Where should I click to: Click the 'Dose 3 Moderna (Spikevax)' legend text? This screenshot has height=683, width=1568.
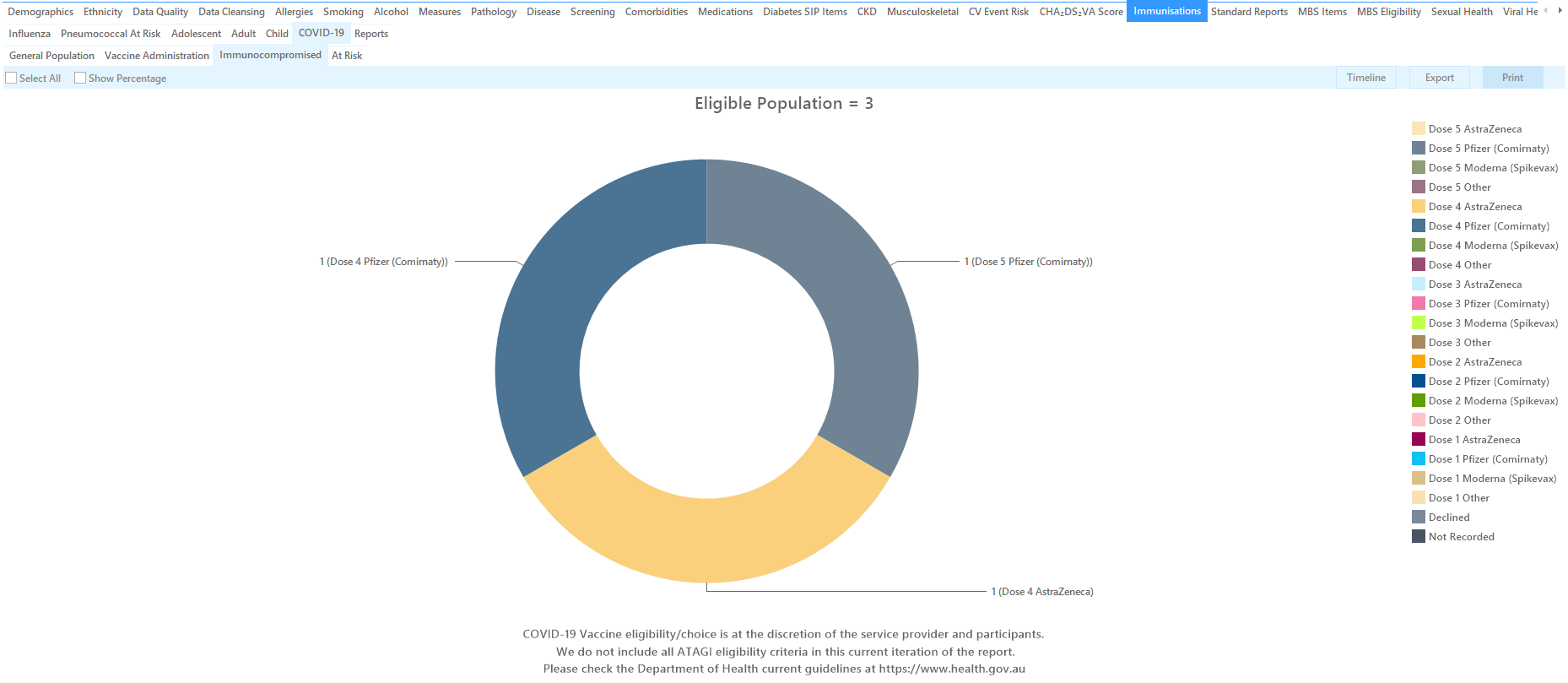coord(1493,323)
